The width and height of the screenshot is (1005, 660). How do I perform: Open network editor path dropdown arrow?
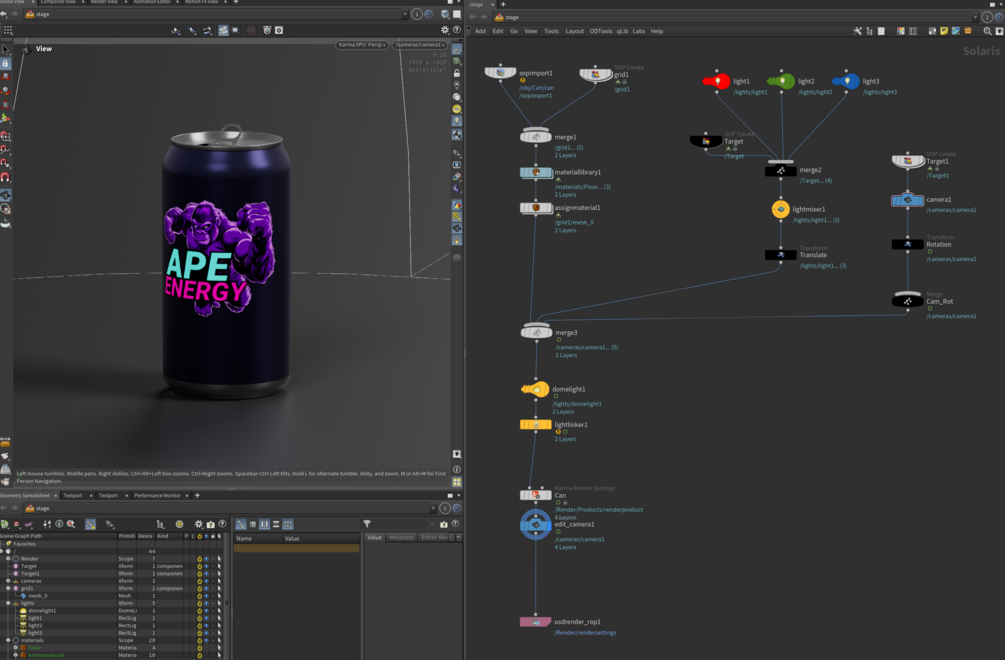[975, 17]
